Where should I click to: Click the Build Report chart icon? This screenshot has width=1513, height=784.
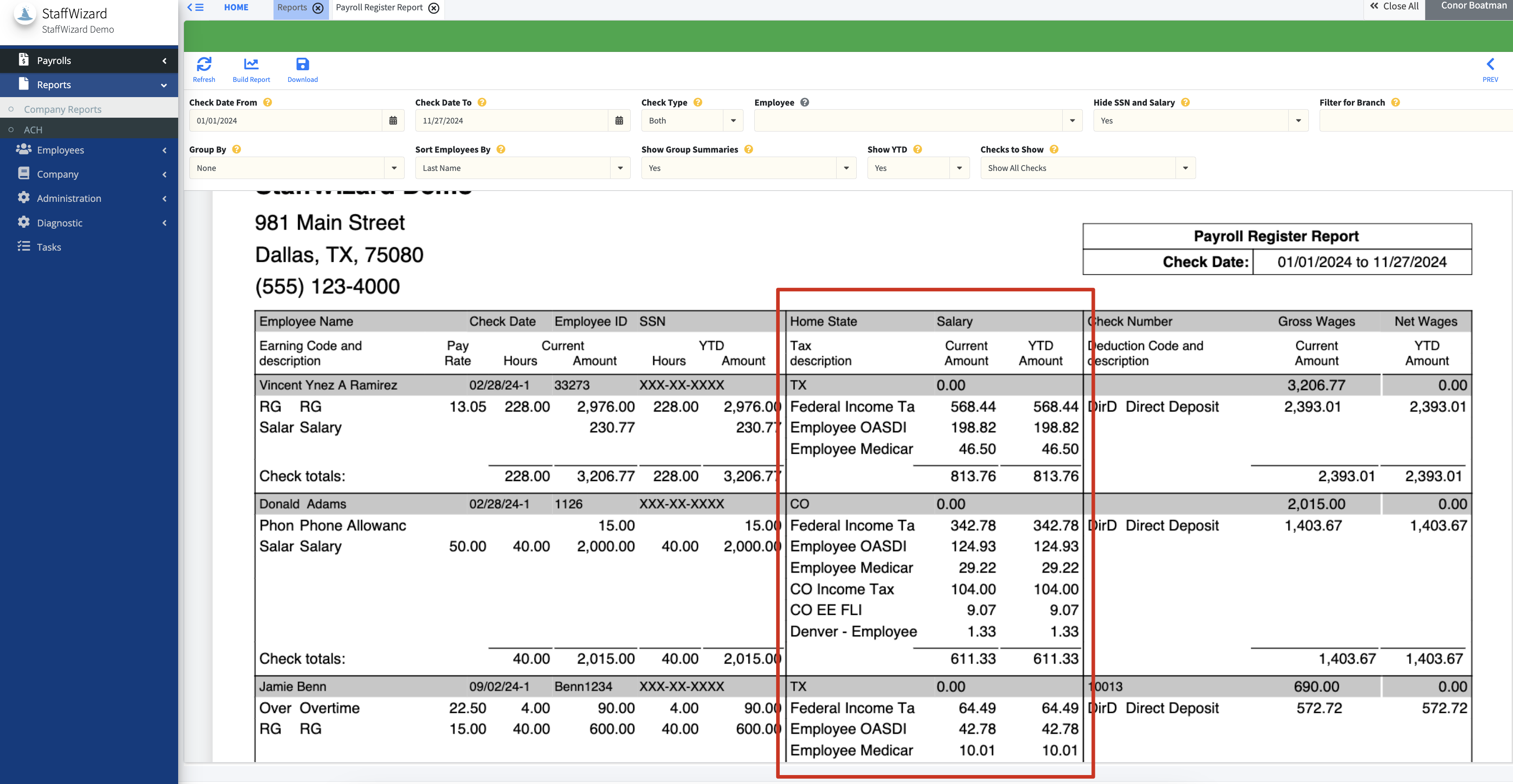251,64
